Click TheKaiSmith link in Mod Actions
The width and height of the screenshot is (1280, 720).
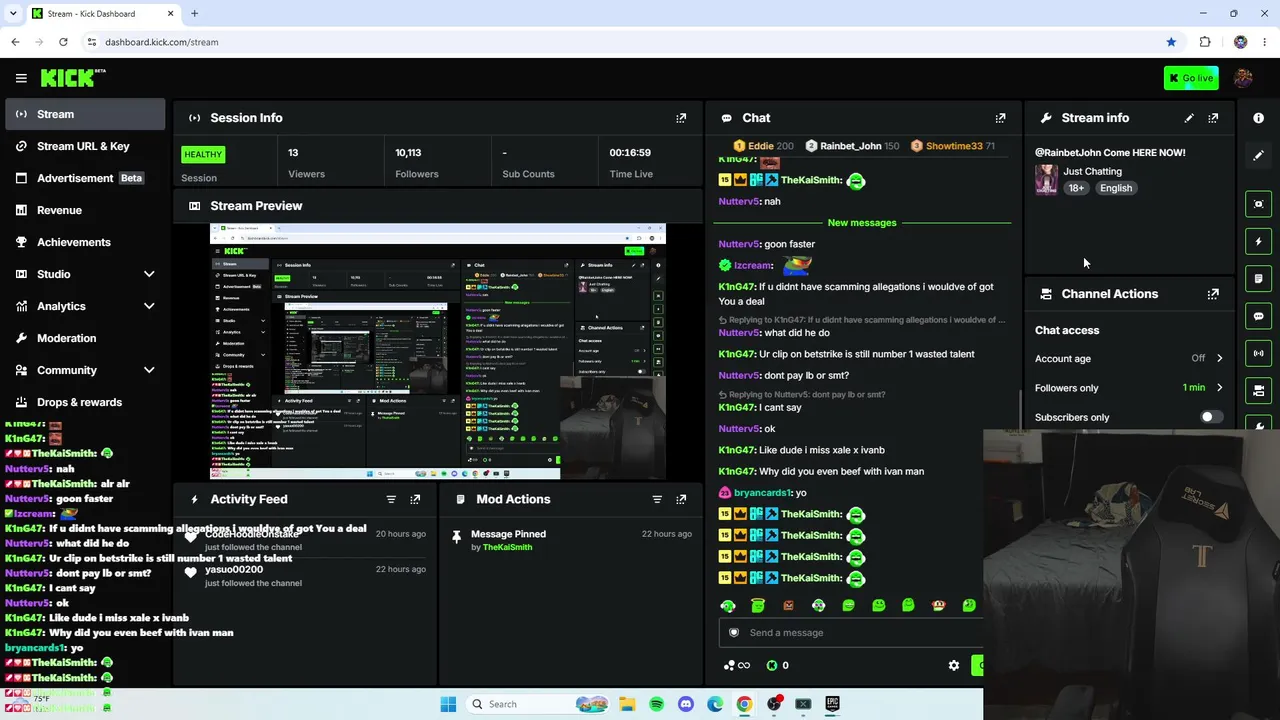point(507,547)
